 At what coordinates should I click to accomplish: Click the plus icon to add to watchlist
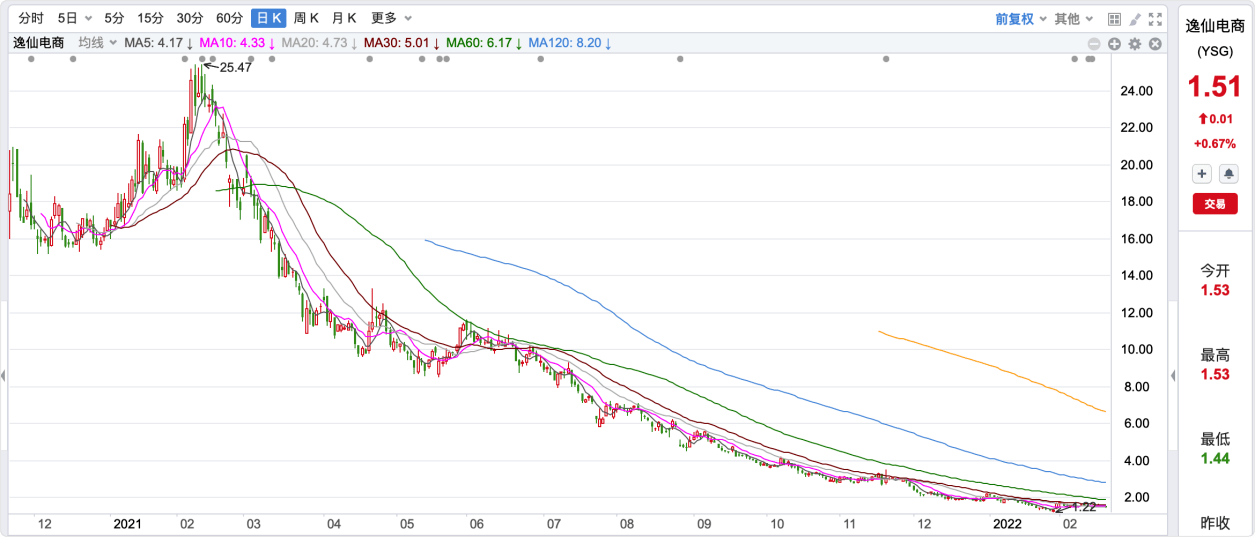(1201, 174)
